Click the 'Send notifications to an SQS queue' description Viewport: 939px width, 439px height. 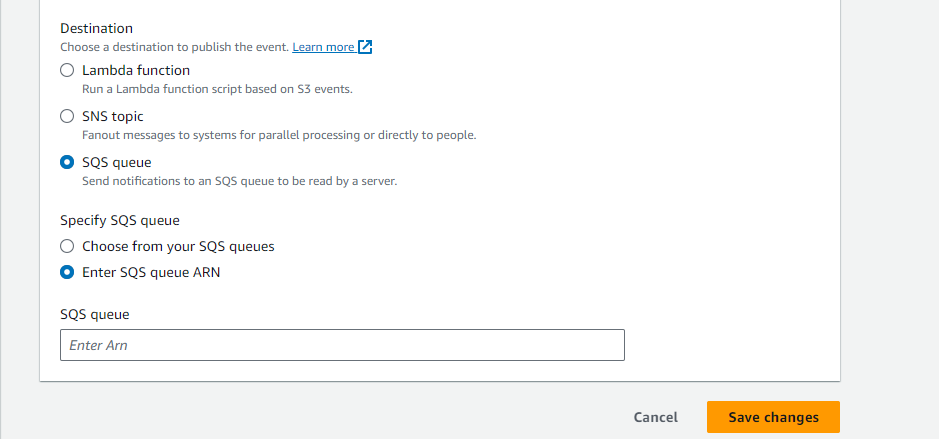point(240,181)
